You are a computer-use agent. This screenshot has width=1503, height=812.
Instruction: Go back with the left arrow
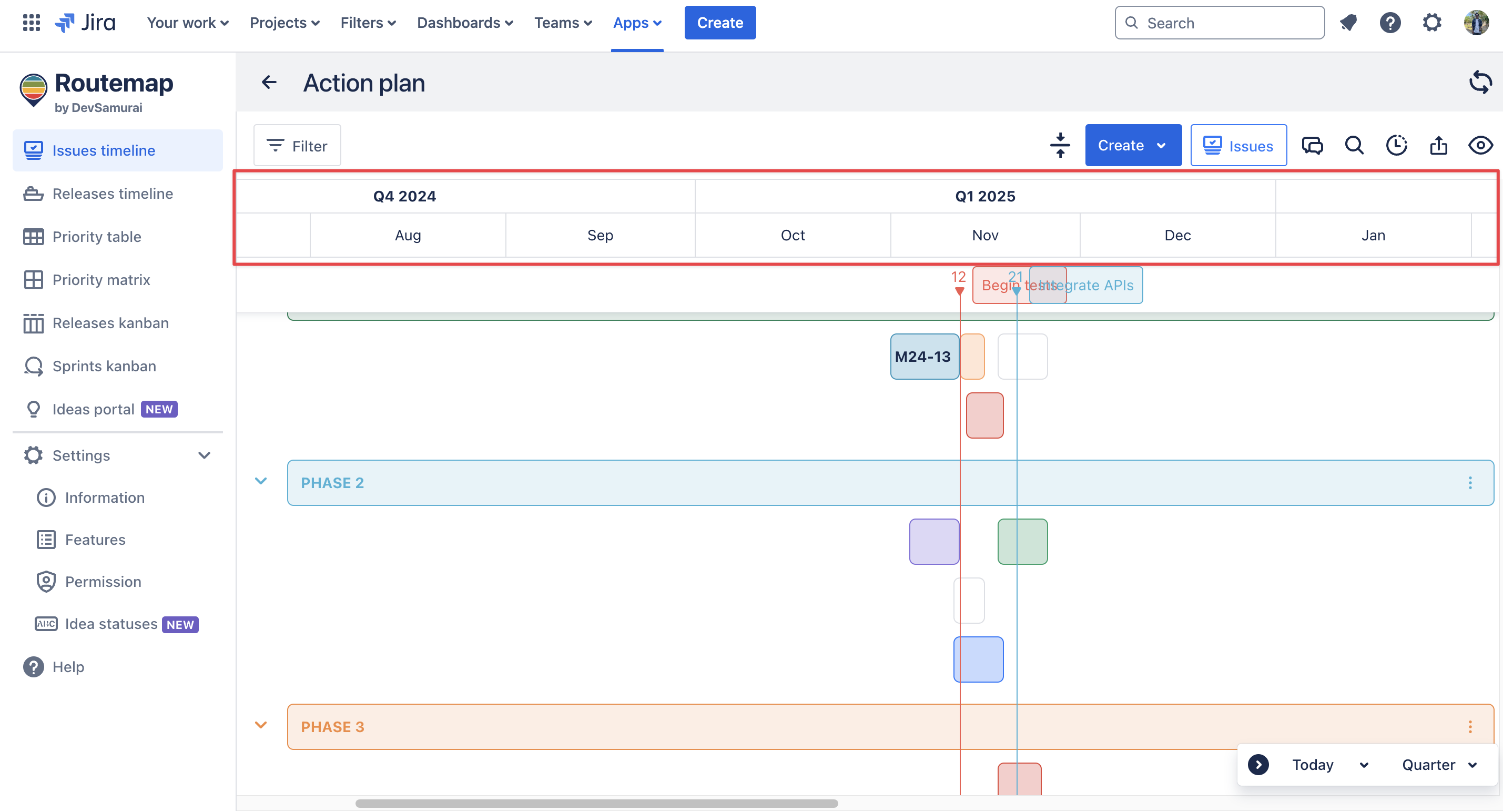[x=269, y=82]
